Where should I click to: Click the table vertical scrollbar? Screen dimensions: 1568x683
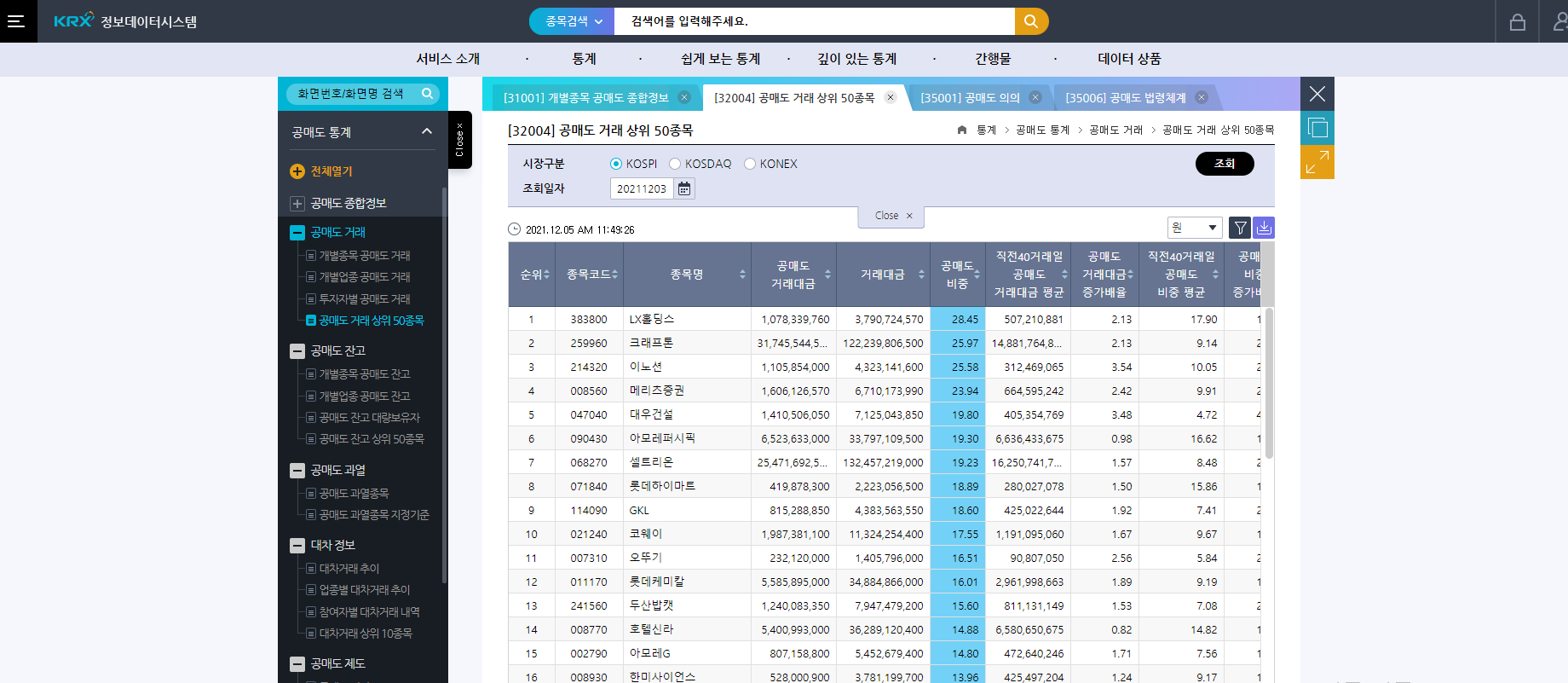pyautogui.click(x=1269, y=384)
